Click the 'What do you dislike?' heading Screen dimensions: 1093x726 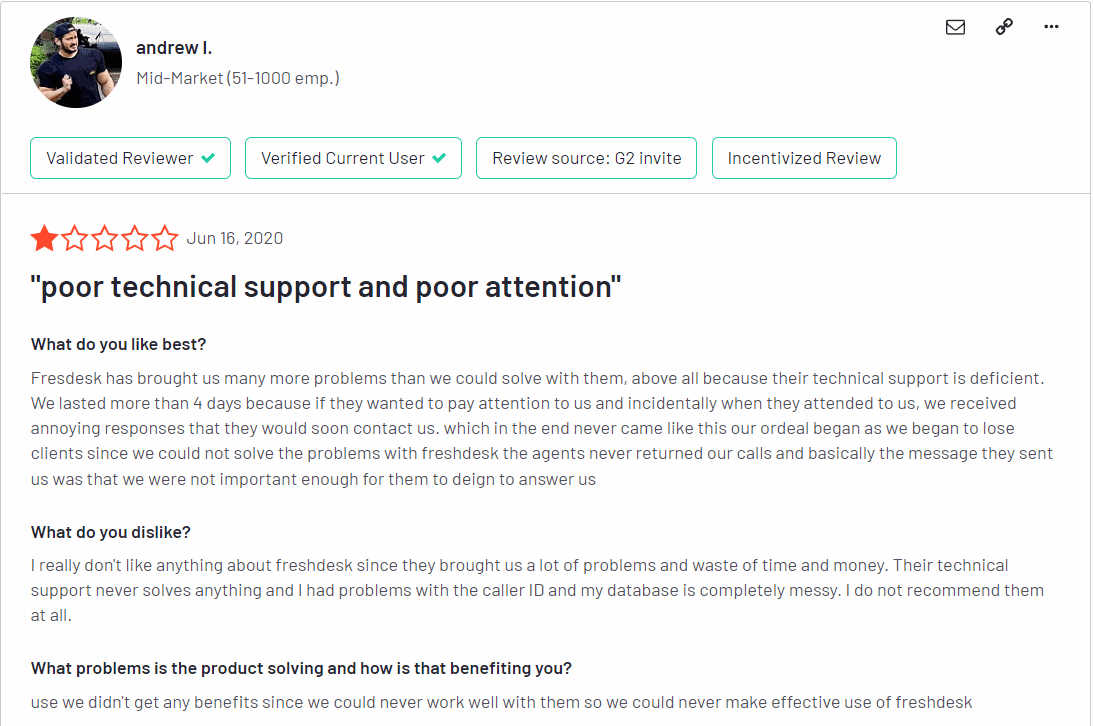click(x=111, y=532)
